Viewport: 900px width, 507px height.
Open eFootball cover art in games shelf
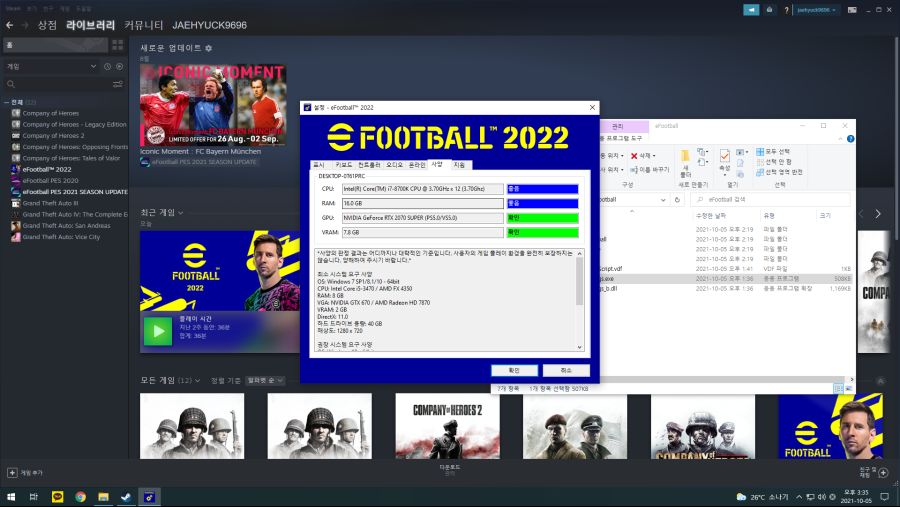tap(830, 426)
